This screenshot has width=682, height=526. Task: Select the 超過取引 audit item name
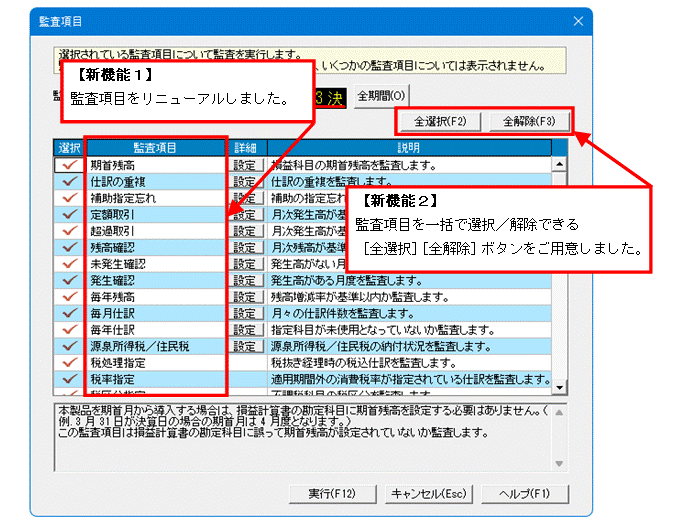[x=113, y=231]
